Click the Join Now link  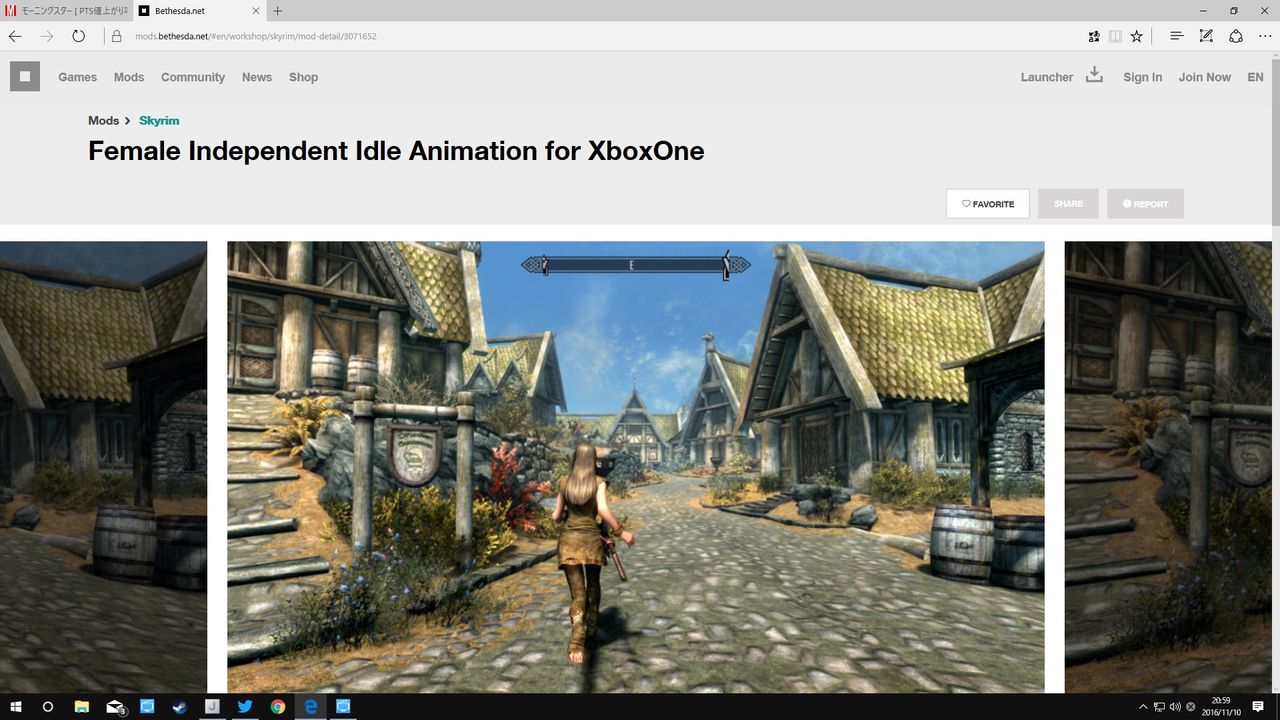[1204, 77]
